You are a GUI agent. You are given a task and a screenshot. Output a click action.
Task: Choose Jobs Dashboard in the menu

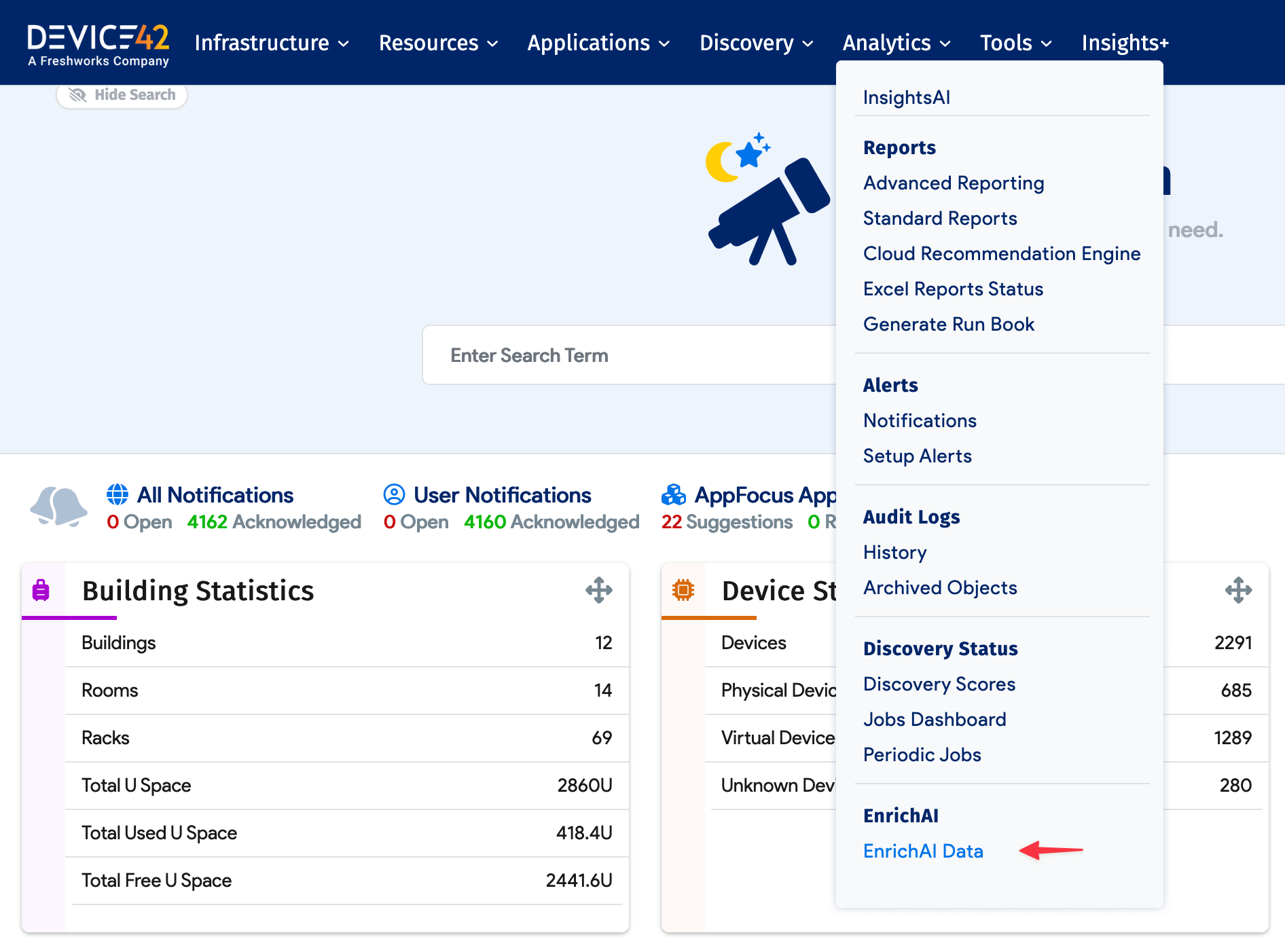(x=935, y=719)
